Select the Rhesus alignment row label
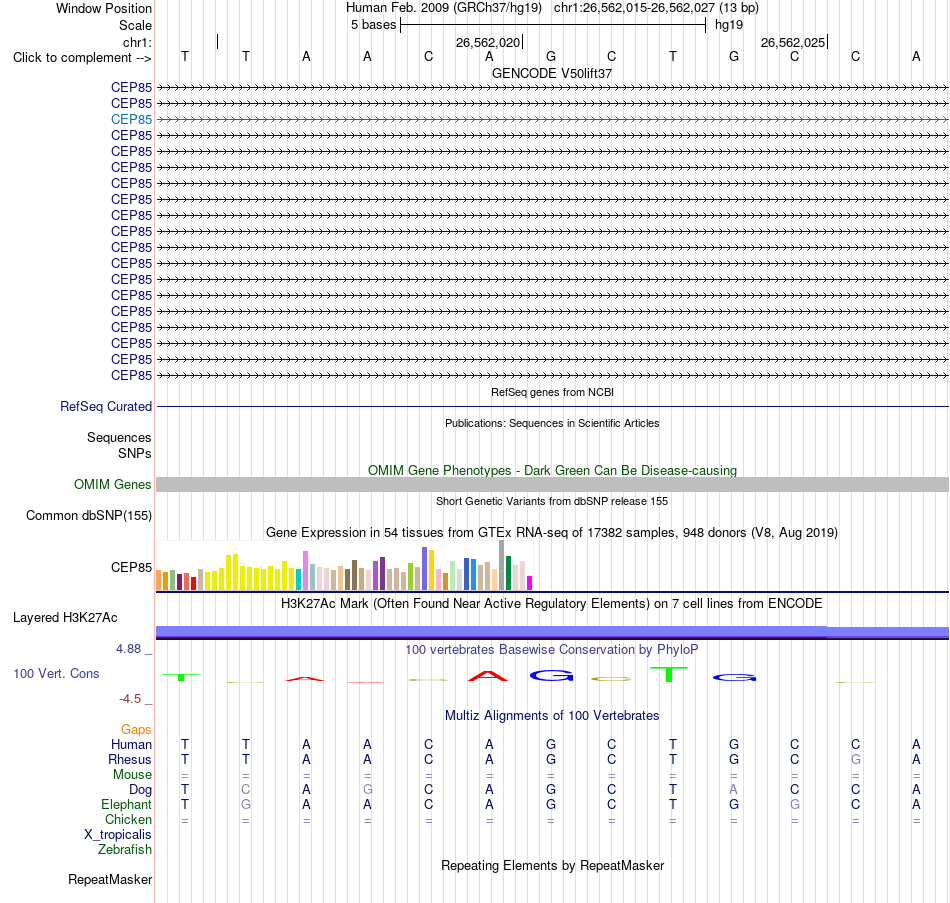Image resolution: width=950 pixels, height=903 pixels. (130, 760)
